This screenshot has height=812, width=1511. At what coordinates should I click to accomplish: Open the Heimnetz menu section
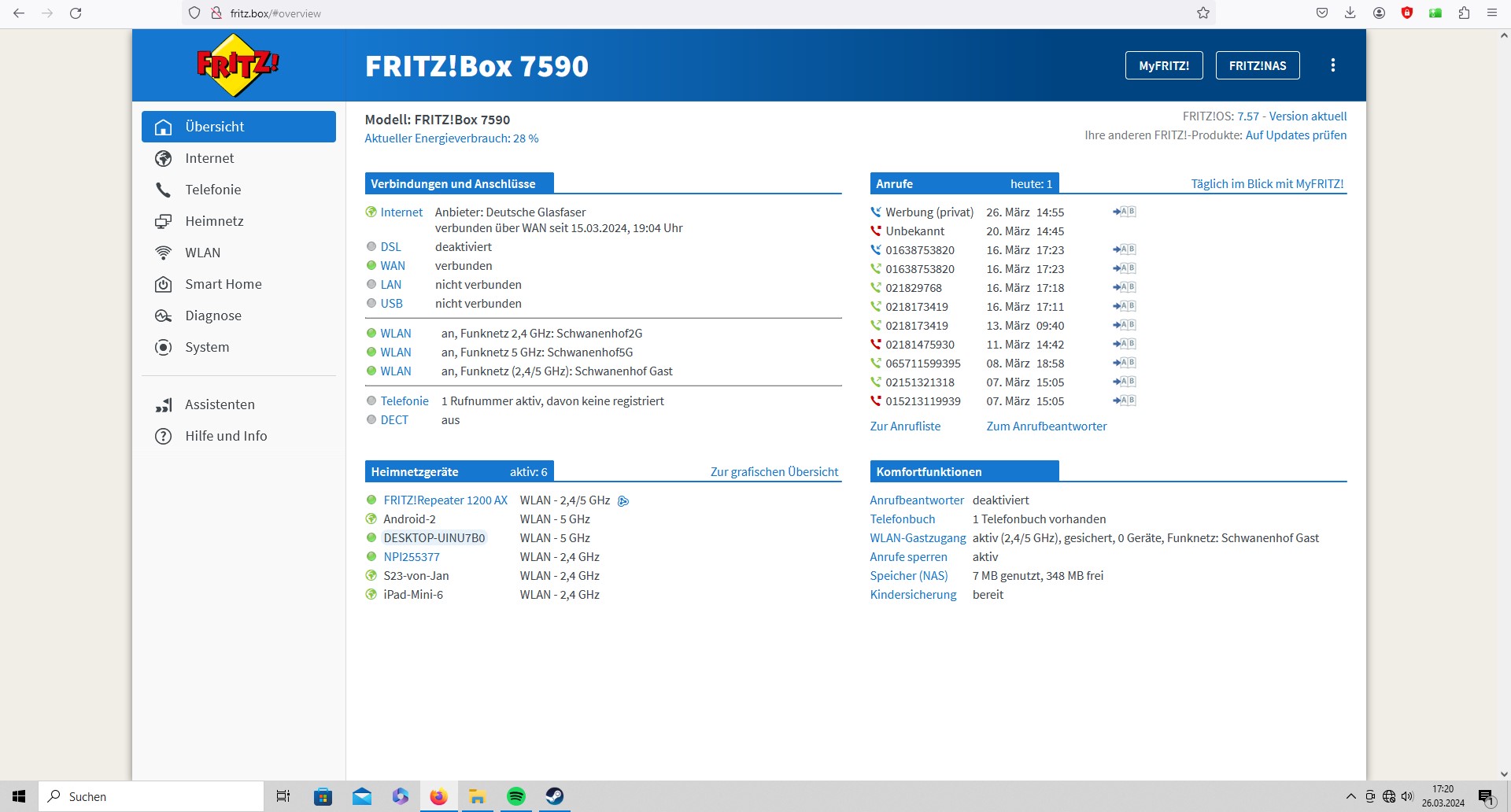238,221
